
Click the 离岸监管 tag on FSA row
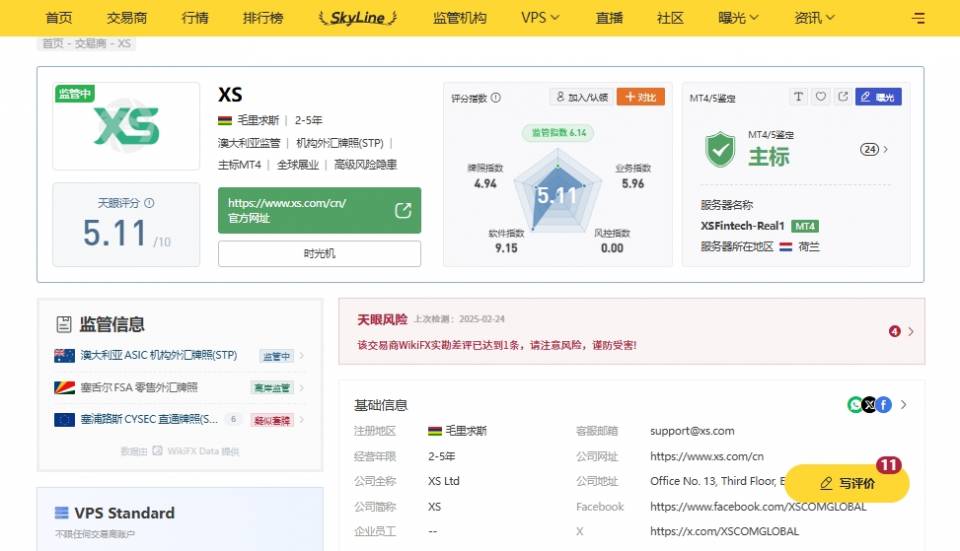click(272, 388)
